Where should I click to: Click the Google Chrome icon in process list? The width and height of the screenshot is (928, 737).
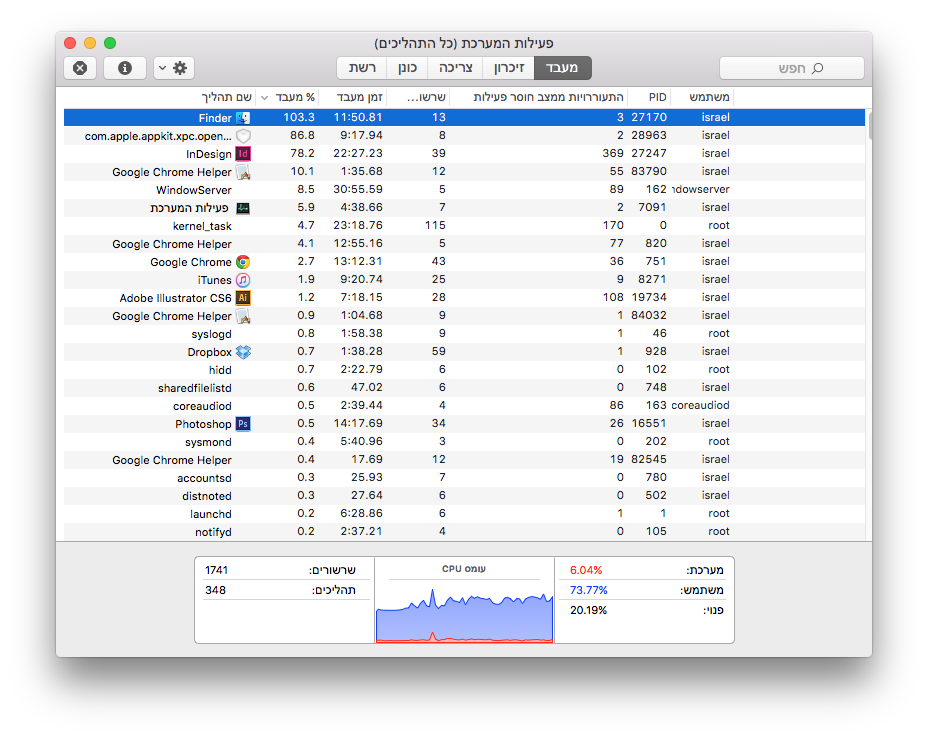pos(243,262)
